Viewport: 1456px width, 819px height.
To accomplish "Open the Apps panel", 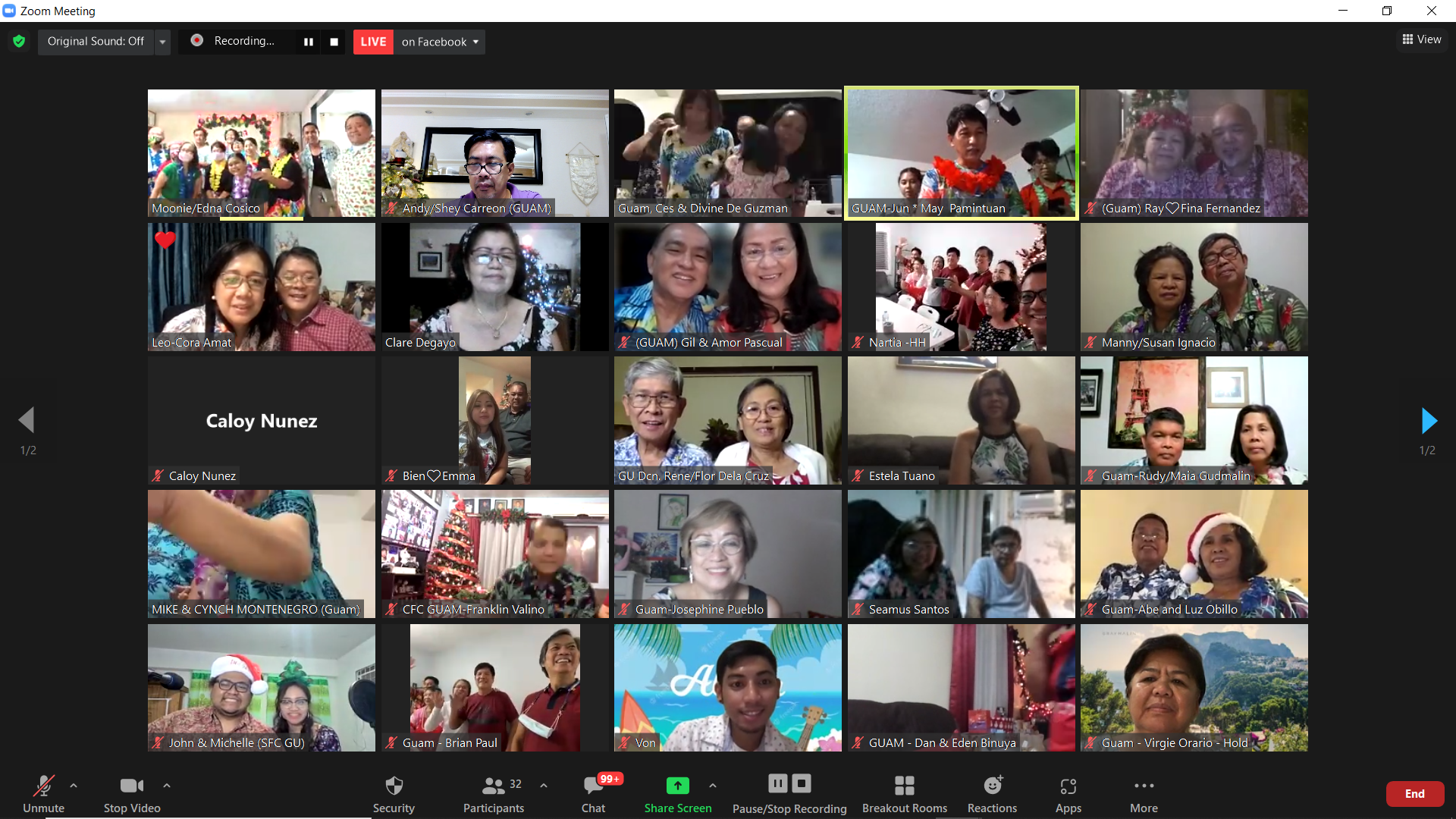I will [x=1068, y=793].
